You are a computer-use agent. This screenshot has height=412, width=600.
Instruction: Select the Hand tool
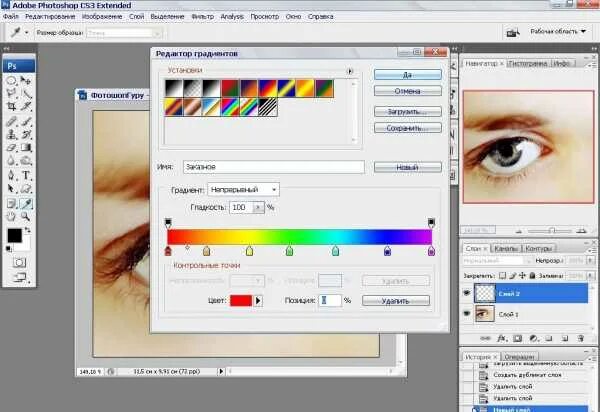pos(11,217)
